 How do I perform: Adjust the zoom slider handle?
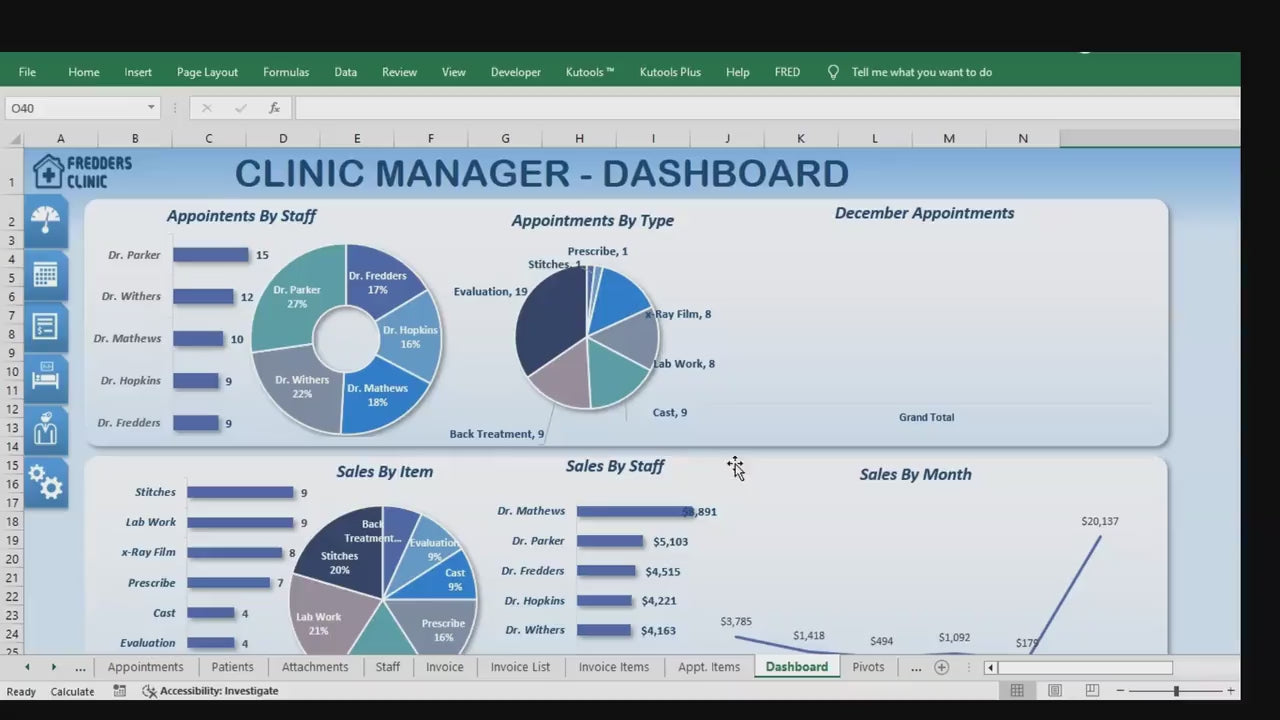point(1176,691)
